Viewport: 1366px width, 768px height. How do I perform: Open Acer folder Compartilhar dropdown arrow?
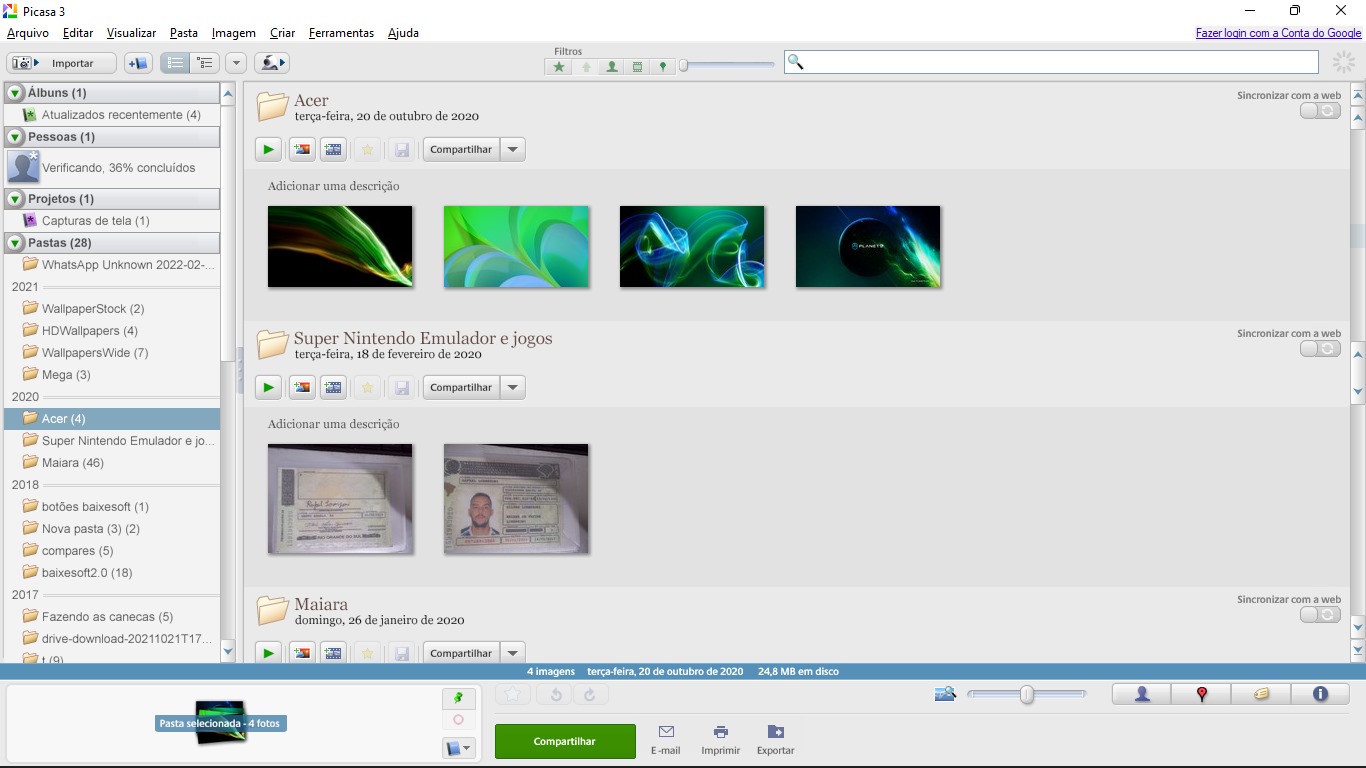[x=512, y=149]
